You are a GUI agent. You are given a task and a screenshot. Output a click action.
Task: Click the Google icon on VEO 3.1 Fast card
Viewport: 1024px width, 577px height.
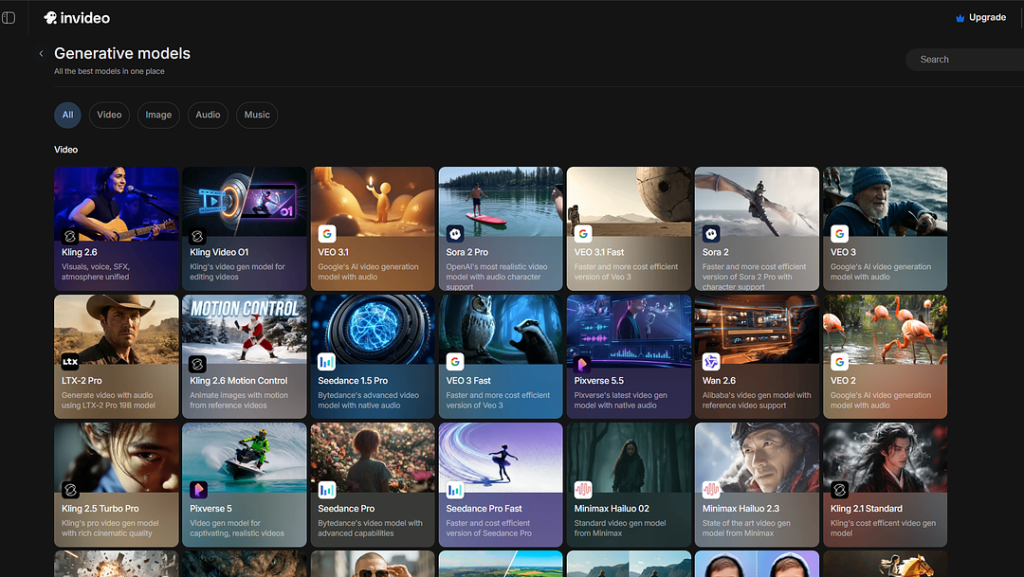pyautogui.click(x=583, y=233)
